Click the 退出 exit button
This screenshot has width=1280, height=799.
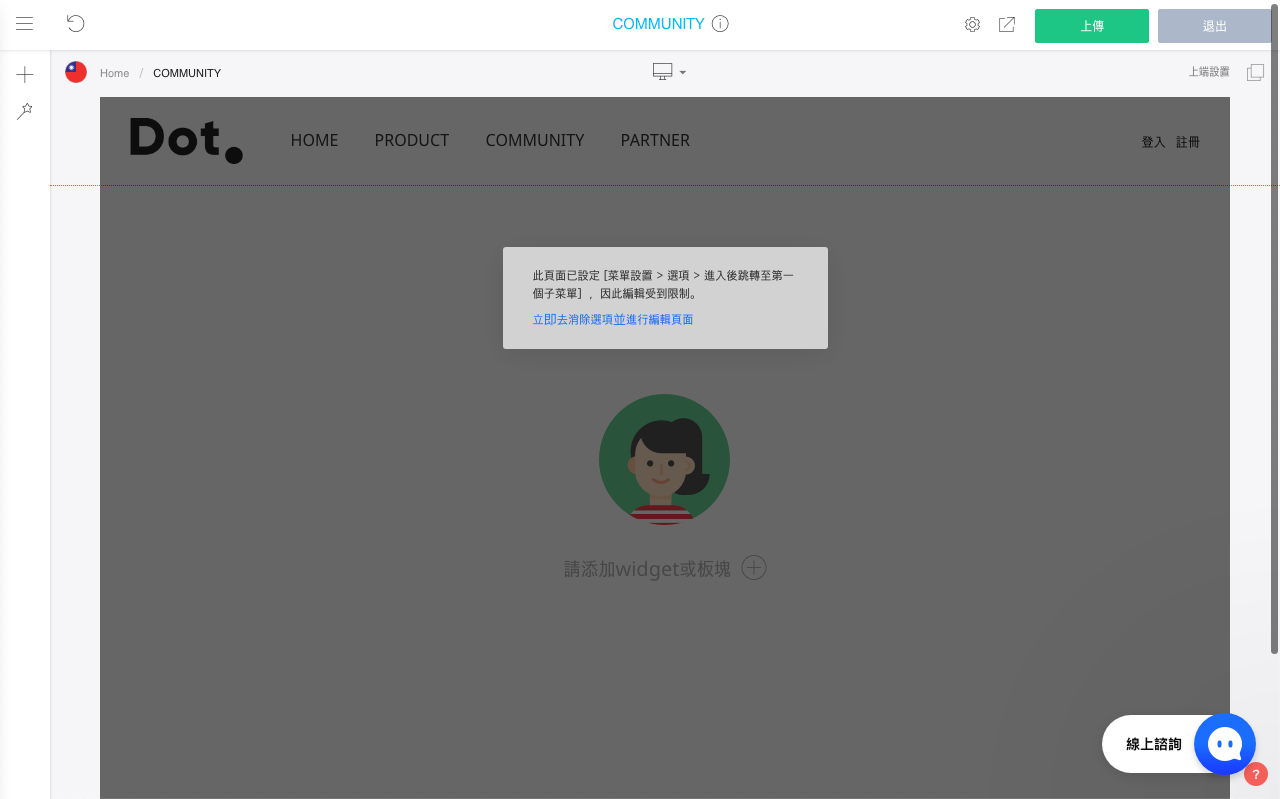(1215, 26)
